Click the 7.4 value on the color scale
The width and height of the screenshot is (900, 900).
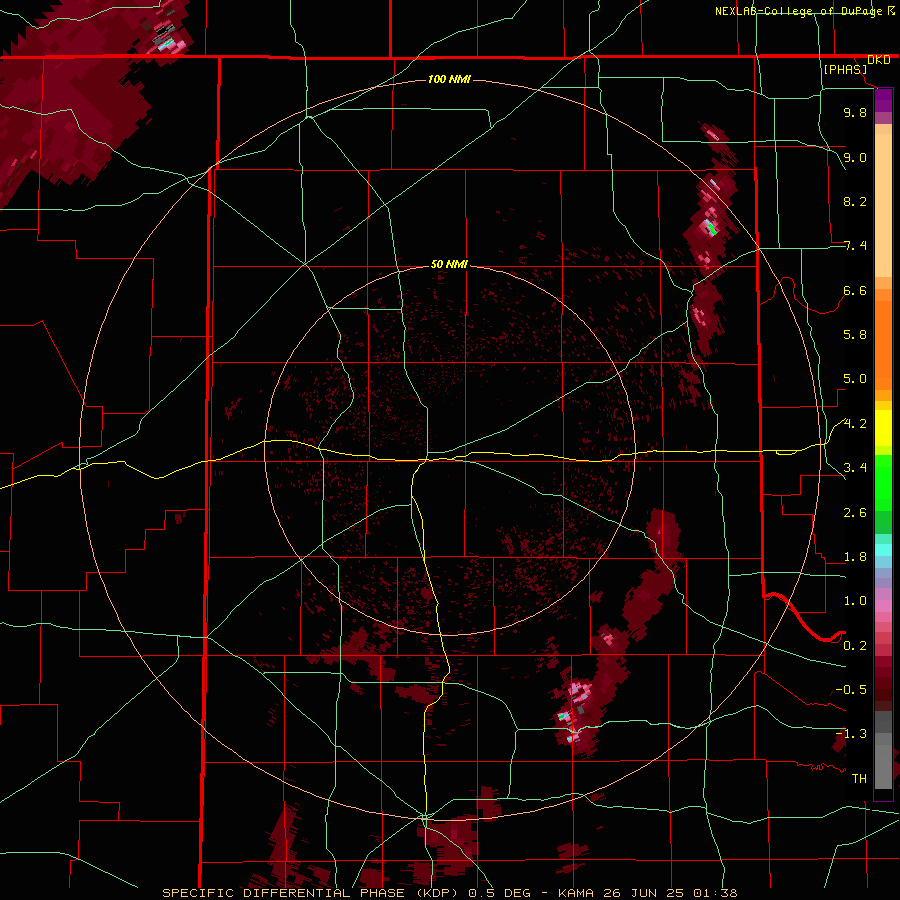click(855, 246)
